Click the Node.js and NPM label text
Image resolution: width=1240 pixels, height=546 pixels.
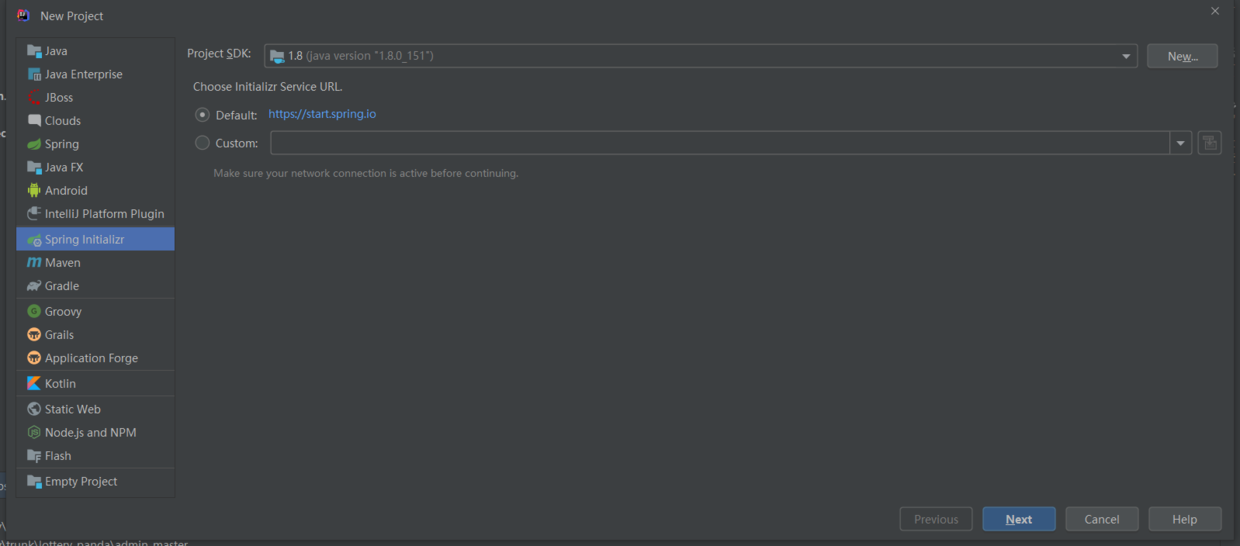[x=91, y=432]
